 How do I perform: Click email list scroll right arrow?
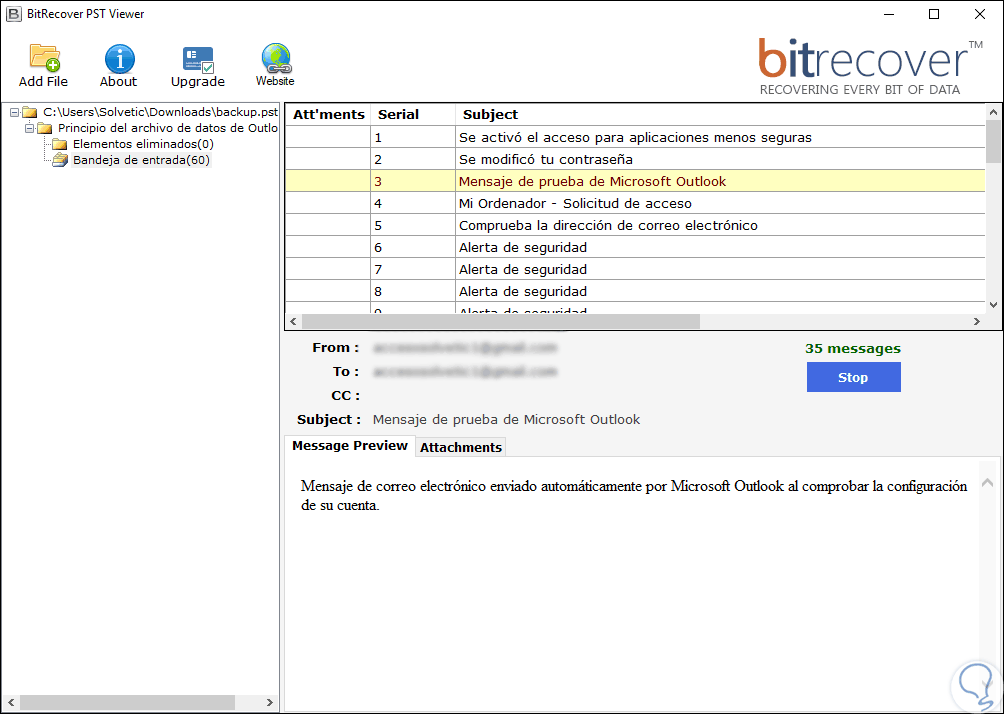pos(977,321)
